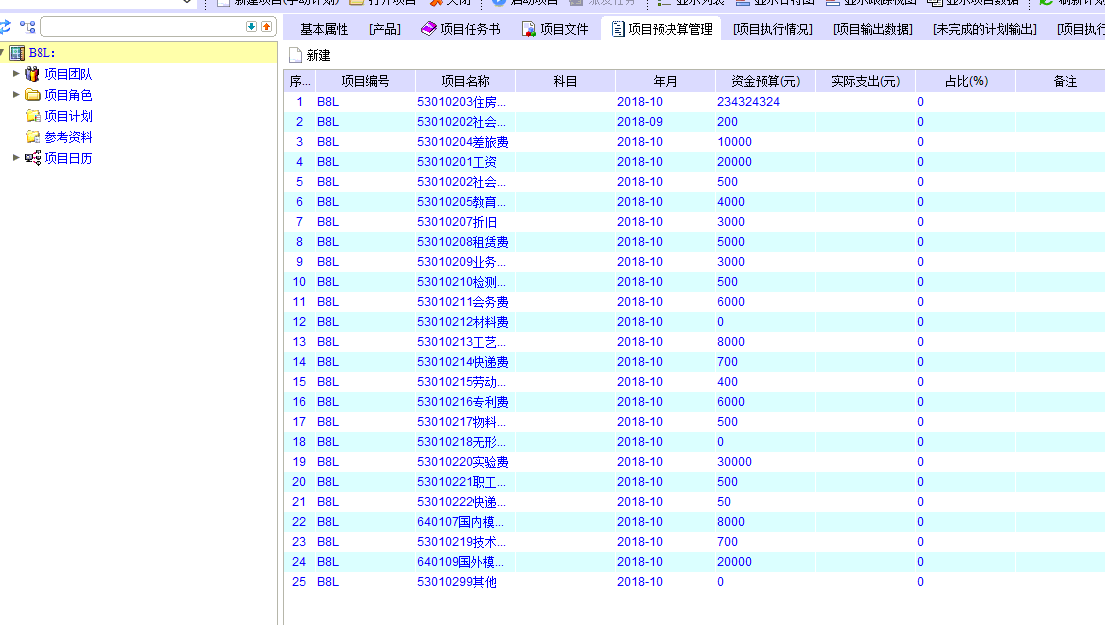Select the 53010219技术... entry
Image resolution: width=1105 pixels, height=625 pixels.
coord(462,542)
